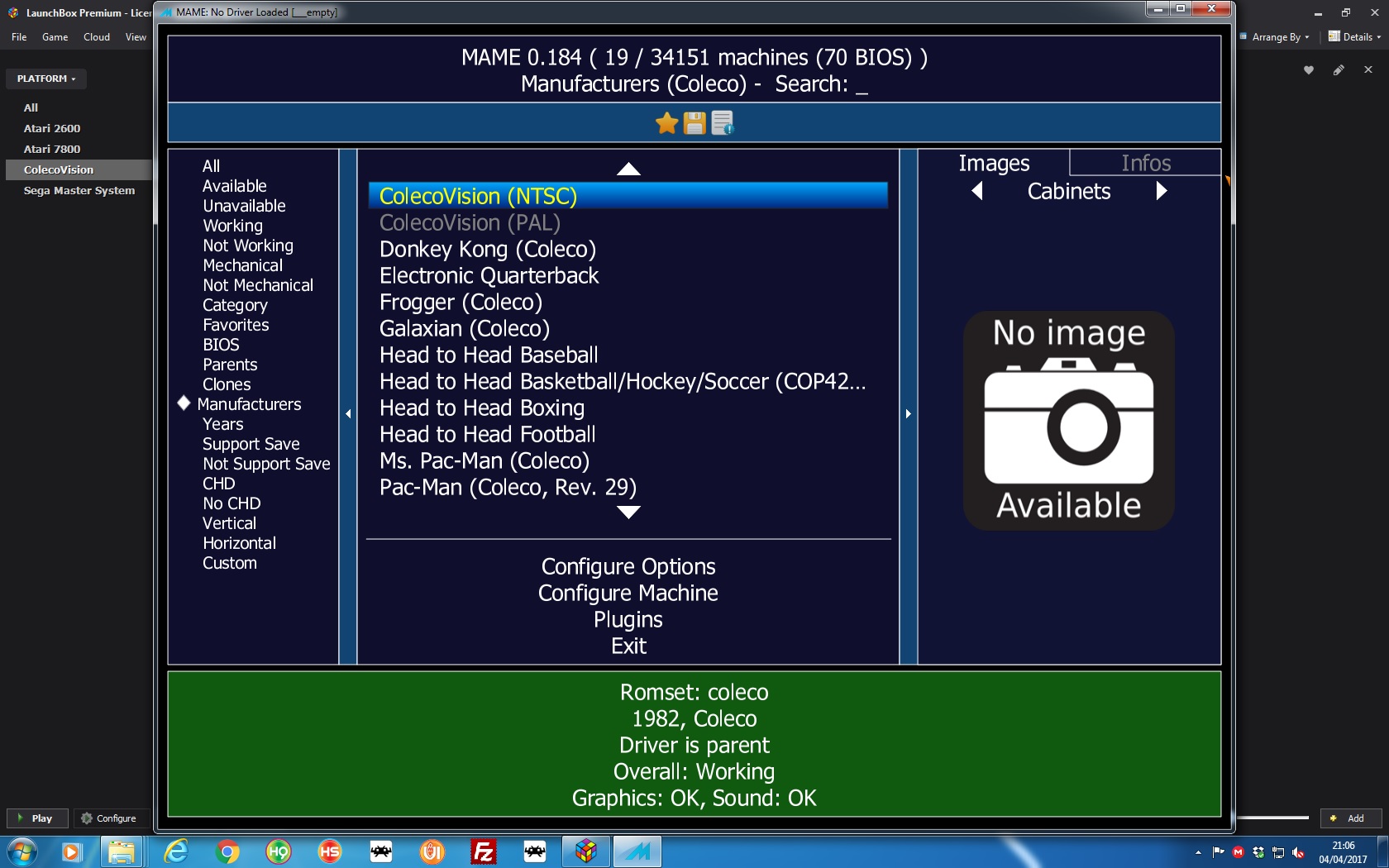Select the Unavailable filter
Viewport: 1389px width, 868px height.
click(244, 206)
